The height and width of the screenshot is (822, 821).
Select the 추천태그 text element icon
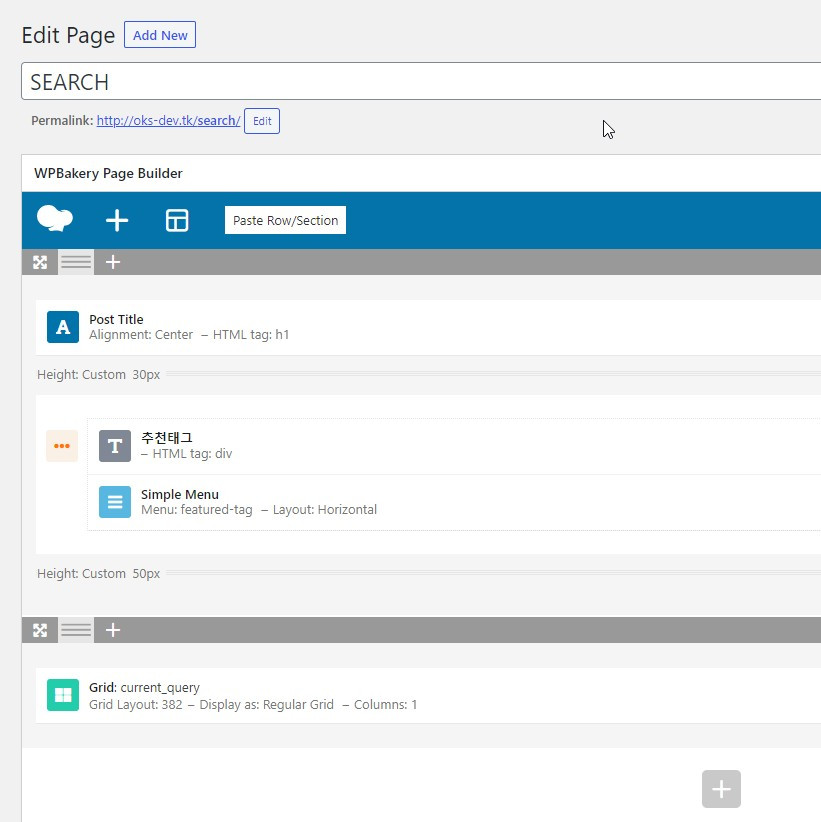(115, 446)
